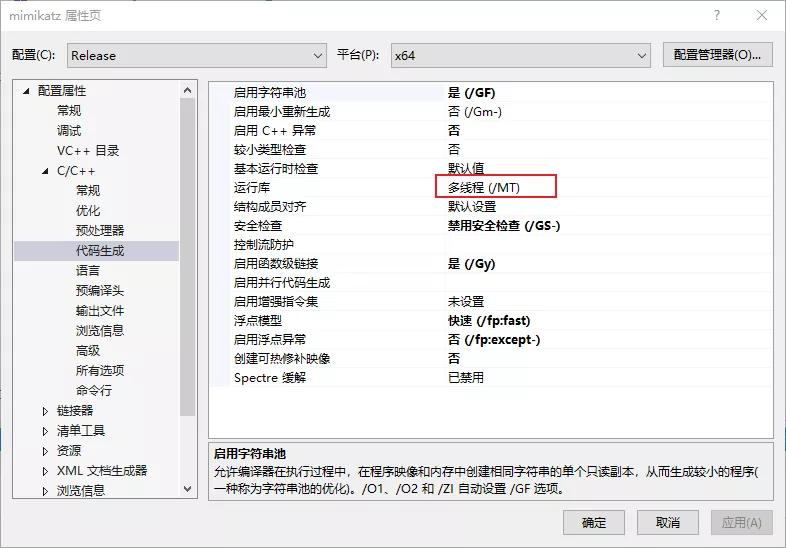Select the Spectre 缓解 property
This screenshot has width=786, height=548.
270,378
